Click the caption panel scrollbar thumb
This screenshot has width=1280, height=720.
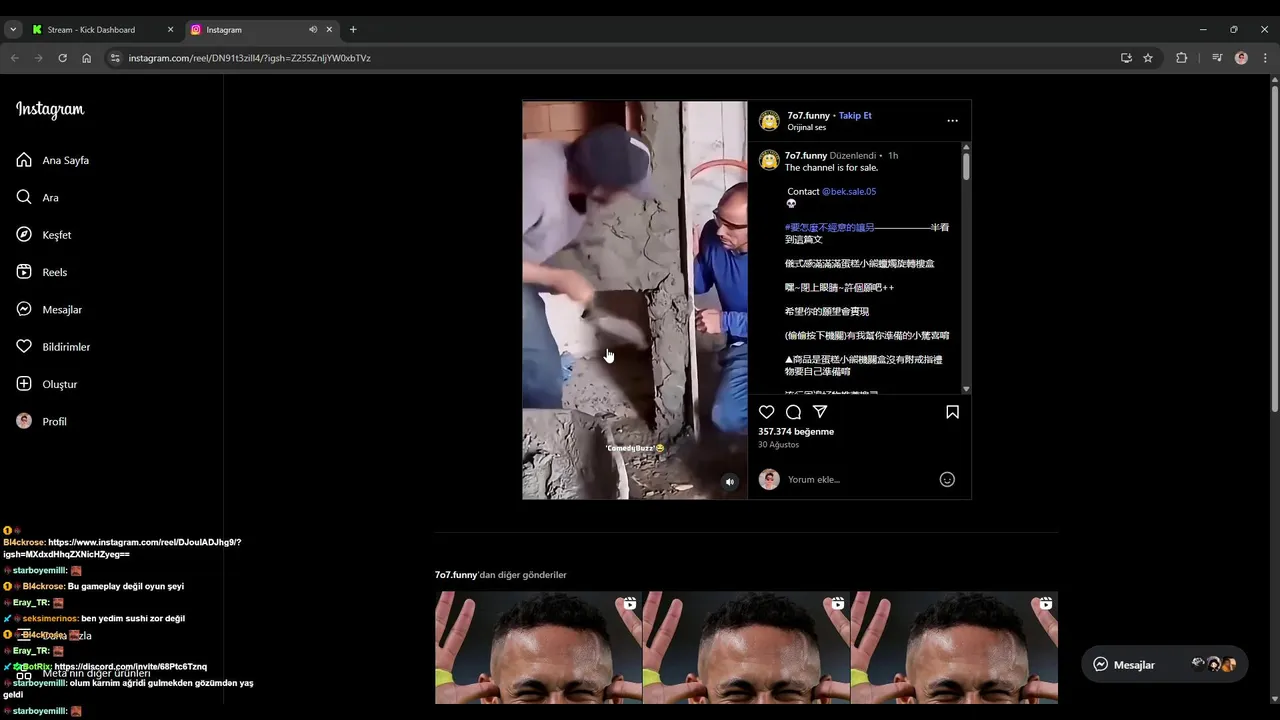[x=966, y=165]
